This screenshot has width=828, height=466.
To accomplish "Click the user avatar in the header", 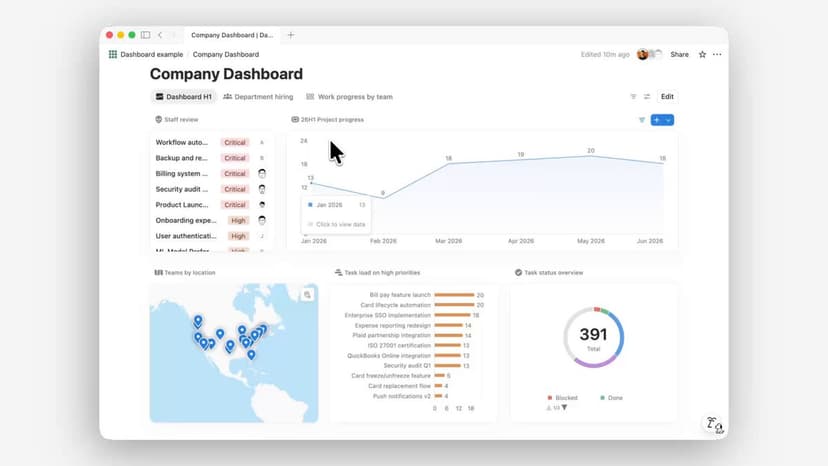I will (643, 54).
